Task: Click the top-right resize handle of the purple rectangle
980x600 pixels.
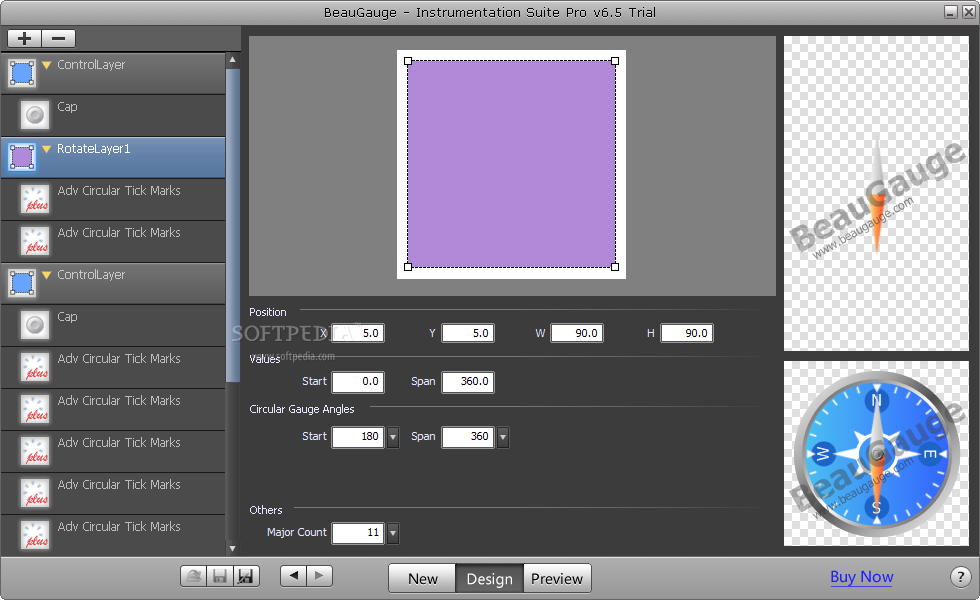Action: [x=615, y=61]
